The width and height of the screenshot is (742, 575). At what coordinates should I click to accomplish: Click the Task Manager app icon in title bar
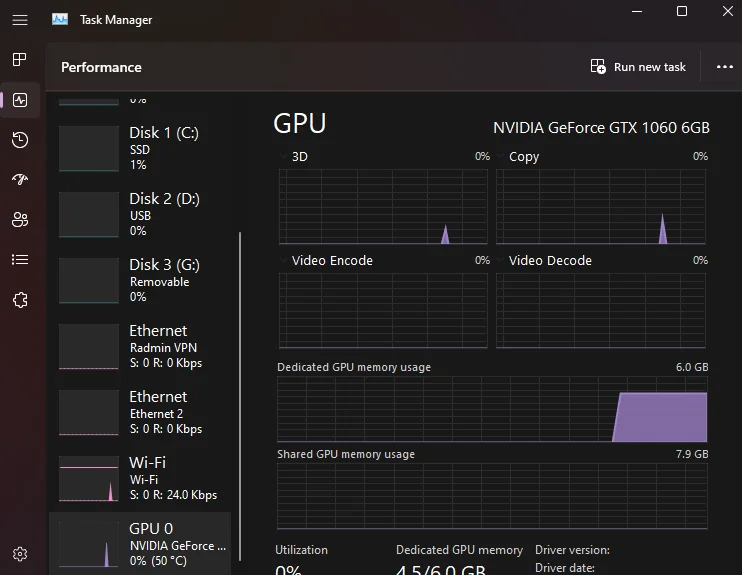60,19
